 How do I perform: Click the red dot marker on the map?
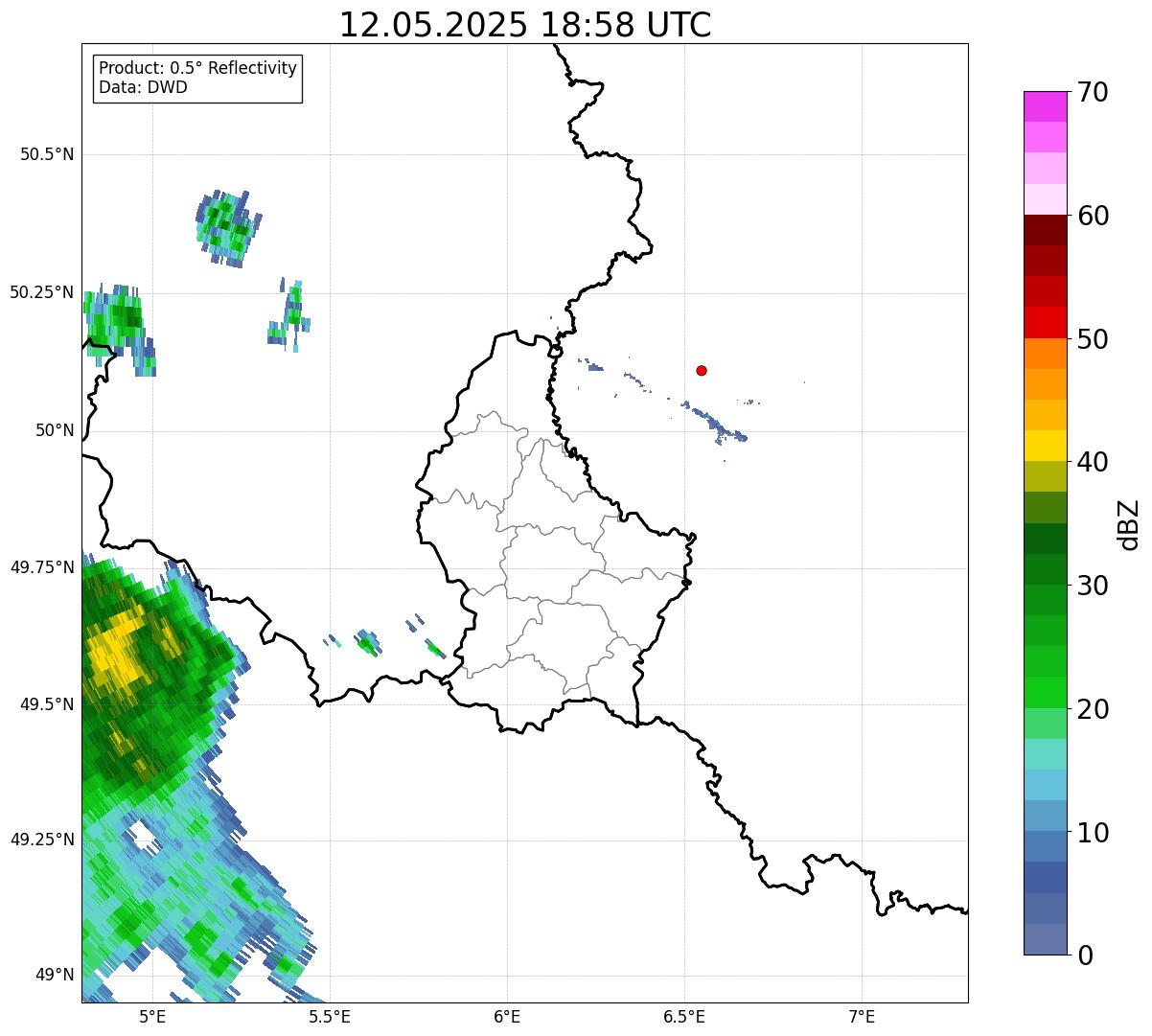[702, 370]
